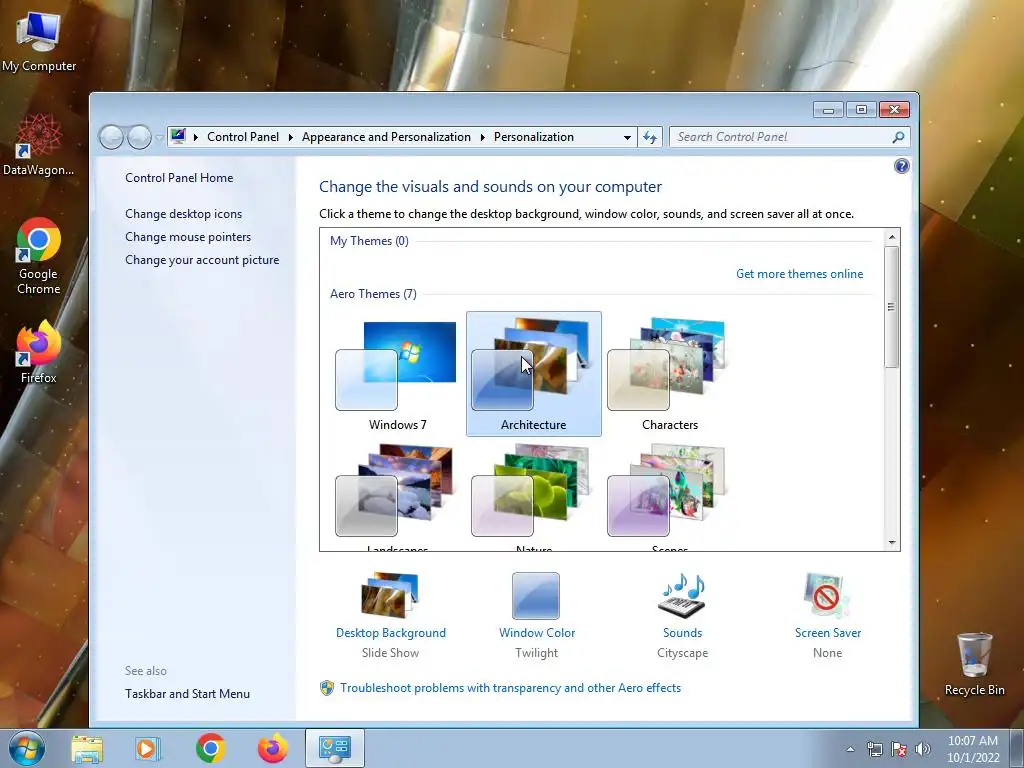Open the Recycle Bin on the desktop
This screenshot has height=768, width=1024.
pos(974,664)
